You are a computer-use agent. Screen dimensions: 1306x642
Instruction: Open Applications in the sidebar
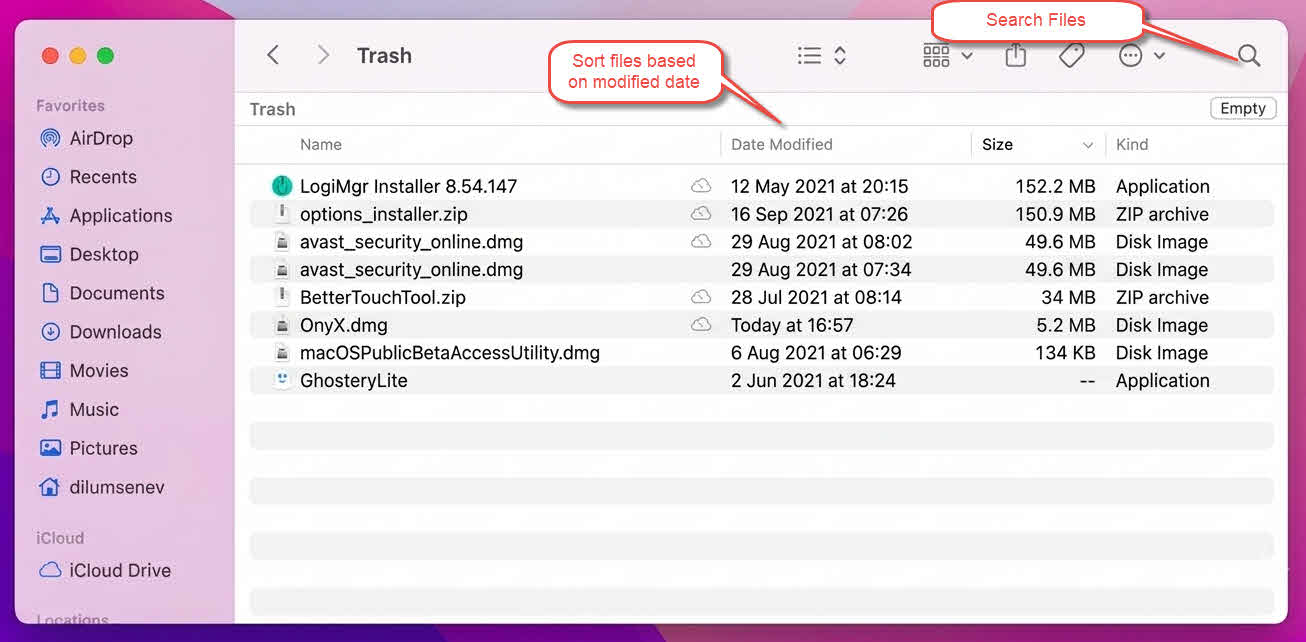[x=105, y=216]
